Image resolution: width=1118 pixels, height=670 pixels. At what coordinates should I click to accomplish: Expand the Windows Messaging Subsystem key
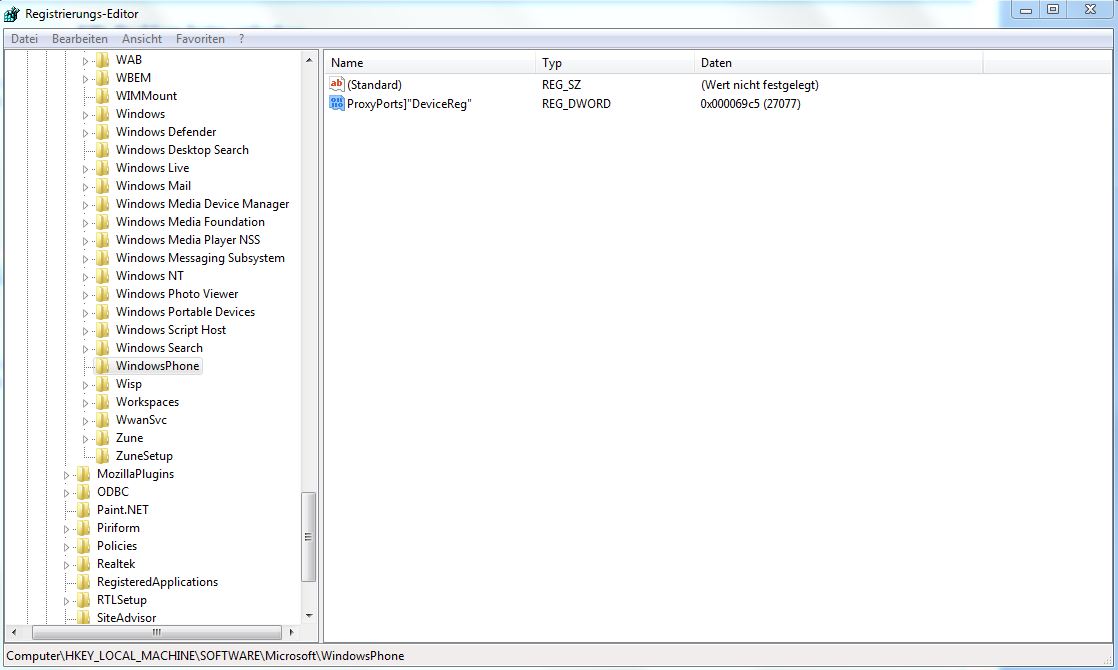(85, 259)
